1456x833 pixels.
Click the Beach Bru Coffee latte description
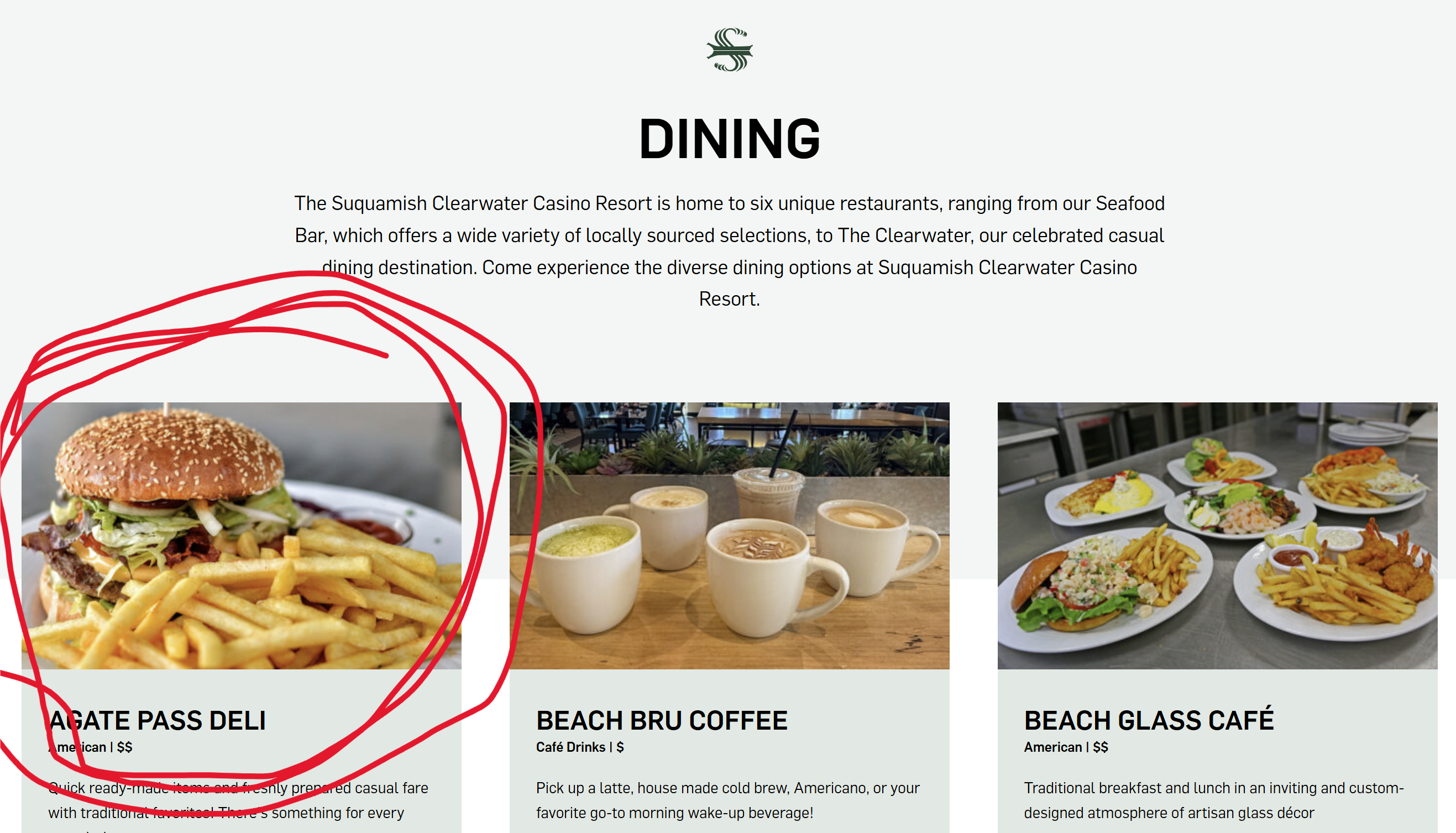[727, 800]
